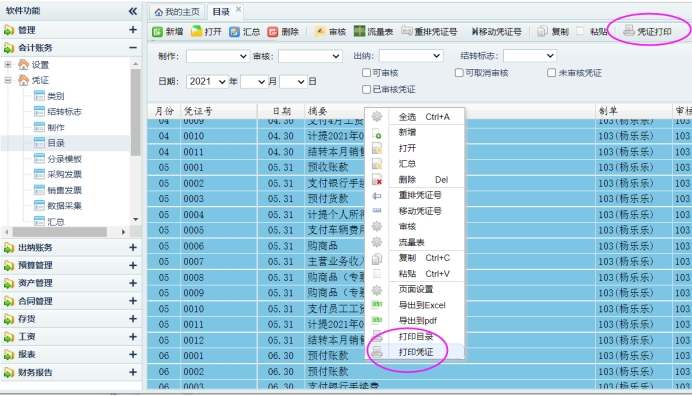Click 移动凭证号 in the toolbar

click(x=496, y=32)
